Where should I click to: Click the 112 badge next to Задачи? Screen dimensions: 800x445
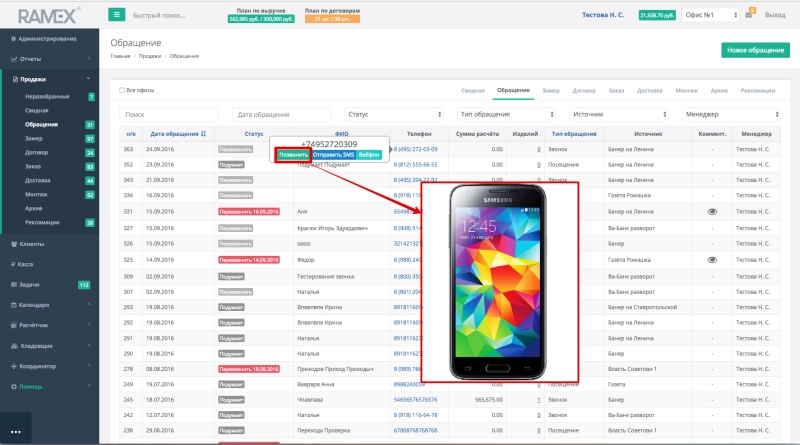coord(84,285)
